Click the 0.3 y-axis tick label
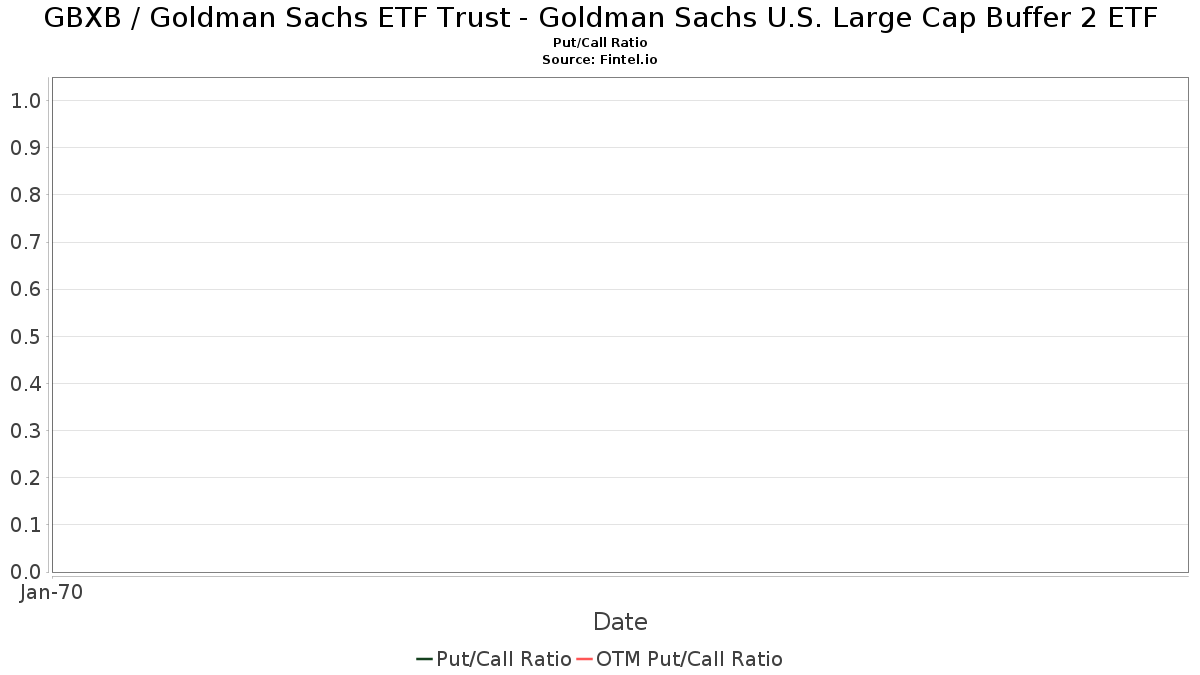This screenshot has height=675, width=1200. click(25, 431)
